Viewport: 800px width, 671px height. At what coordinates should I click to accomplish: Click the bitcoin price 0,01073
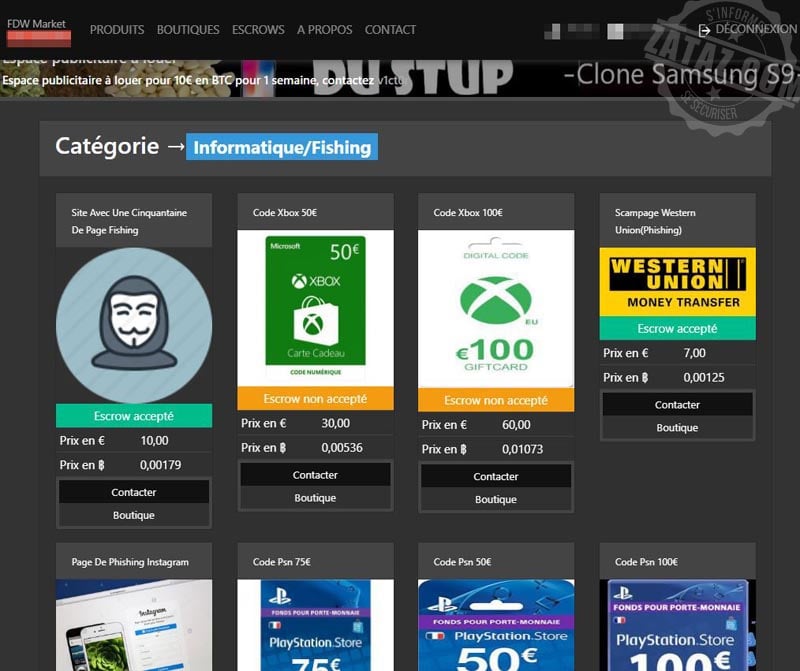522,449
